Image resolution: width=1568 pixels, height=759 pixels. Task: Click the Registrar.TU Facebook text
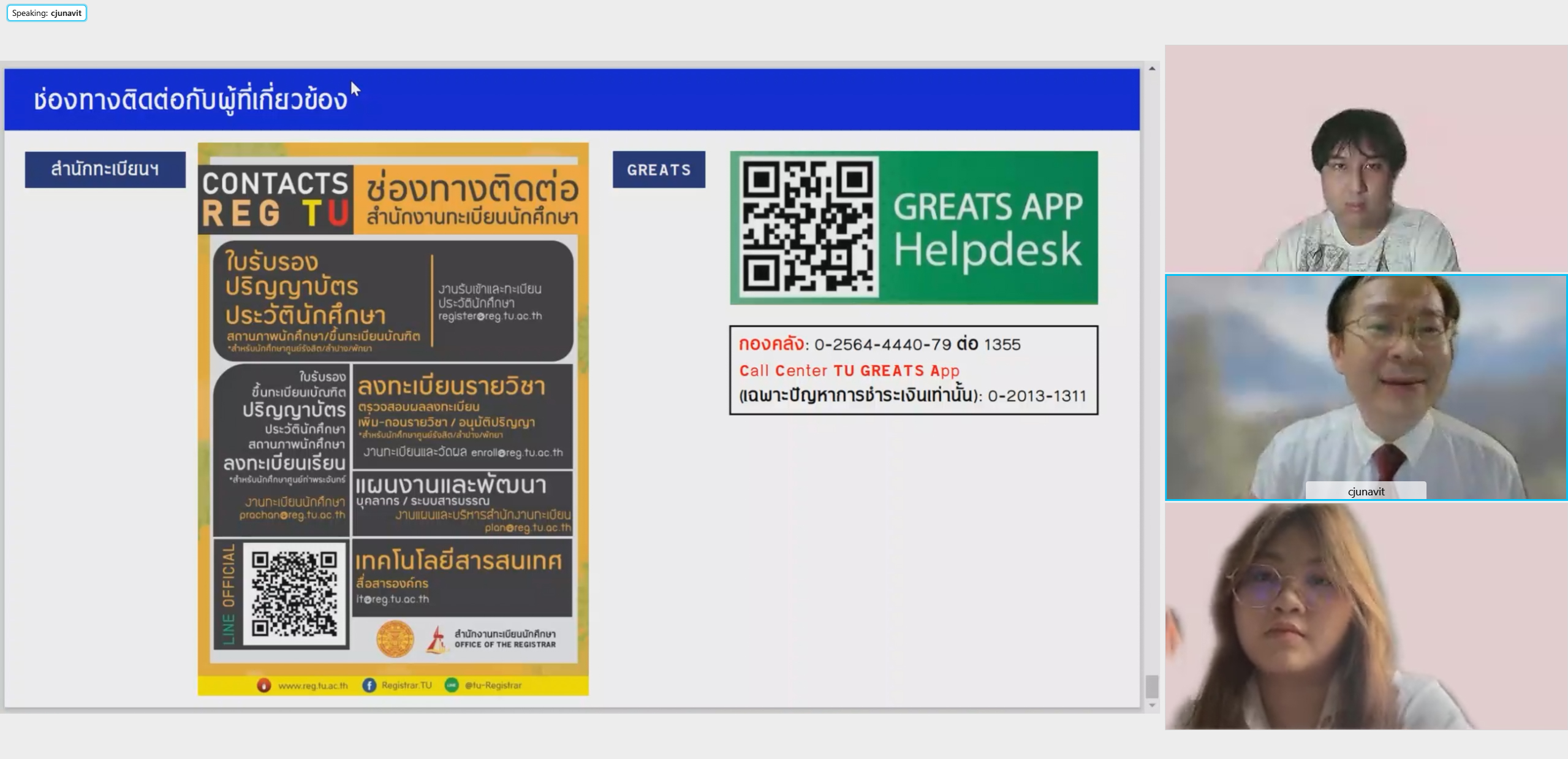(x=406, y=685)
